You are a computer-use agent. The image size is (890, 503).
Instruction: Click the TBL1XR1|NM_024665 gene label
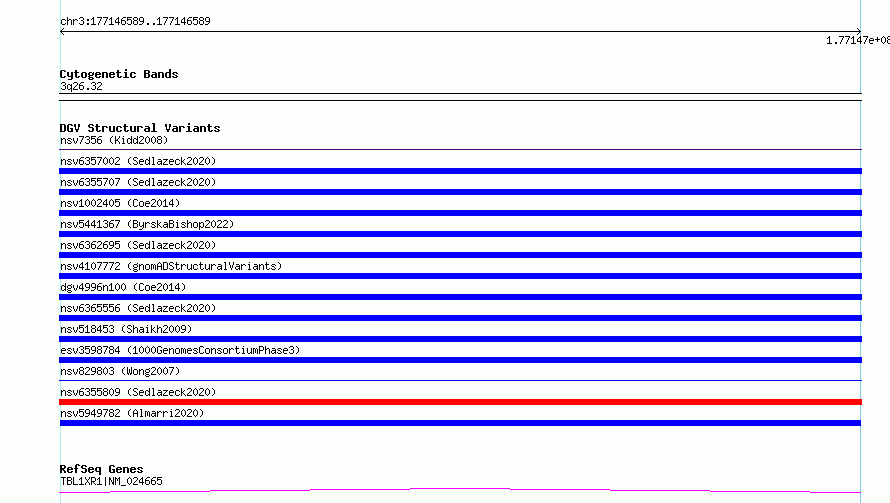111,481
